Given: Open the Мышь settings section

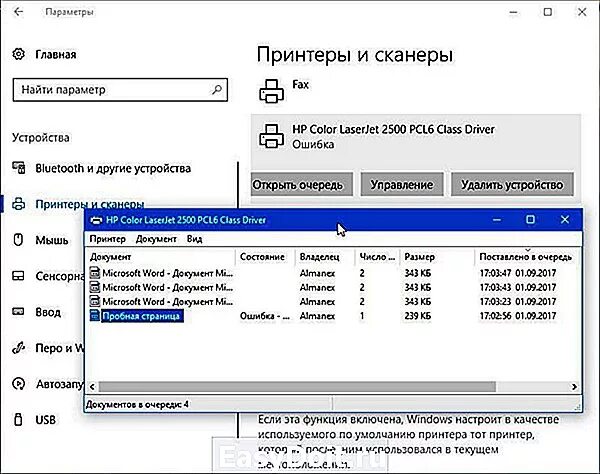Looking at the screenshot, I should click(52, 240).
